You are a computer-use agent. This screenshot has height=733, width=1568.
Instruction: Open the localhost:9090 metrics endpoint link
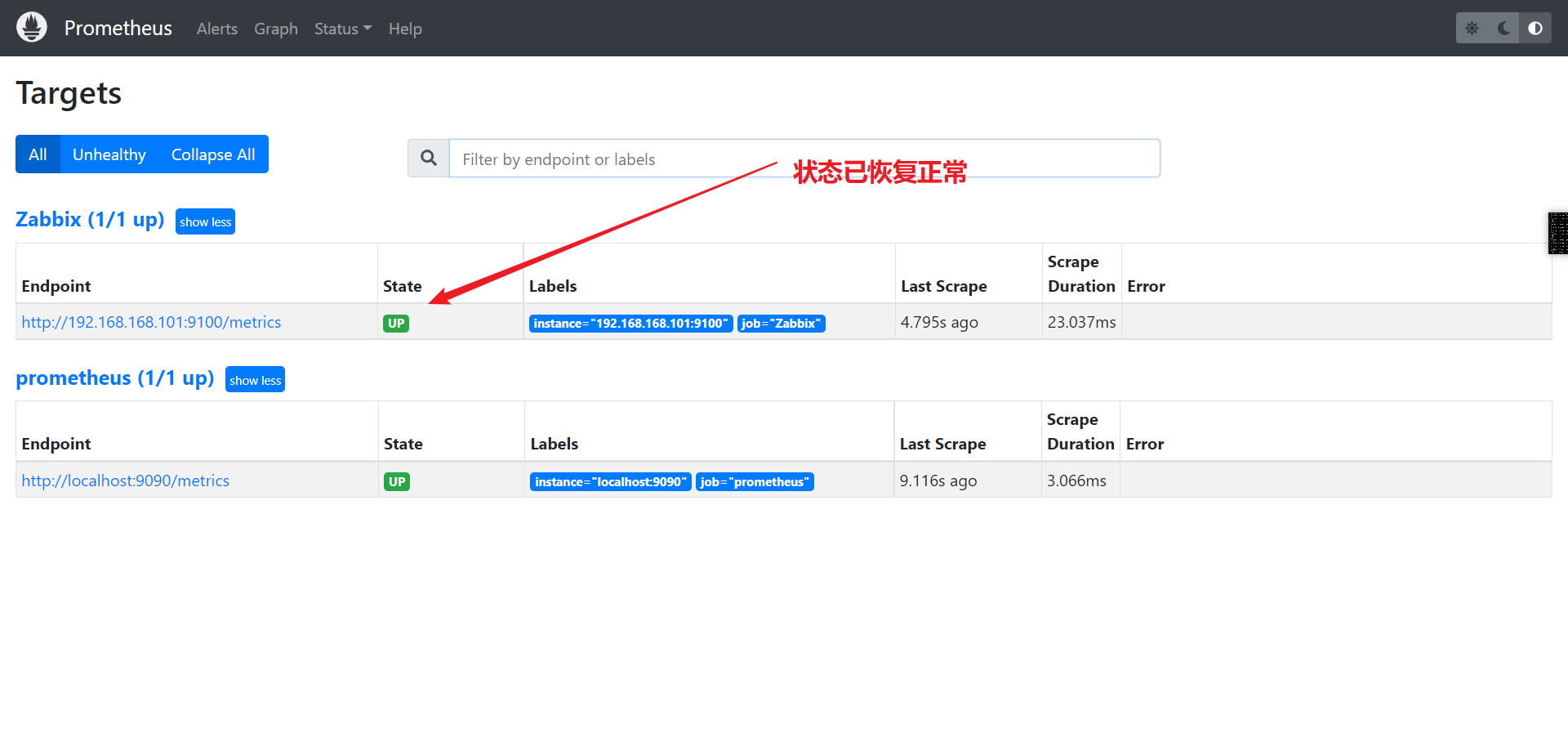125,480
